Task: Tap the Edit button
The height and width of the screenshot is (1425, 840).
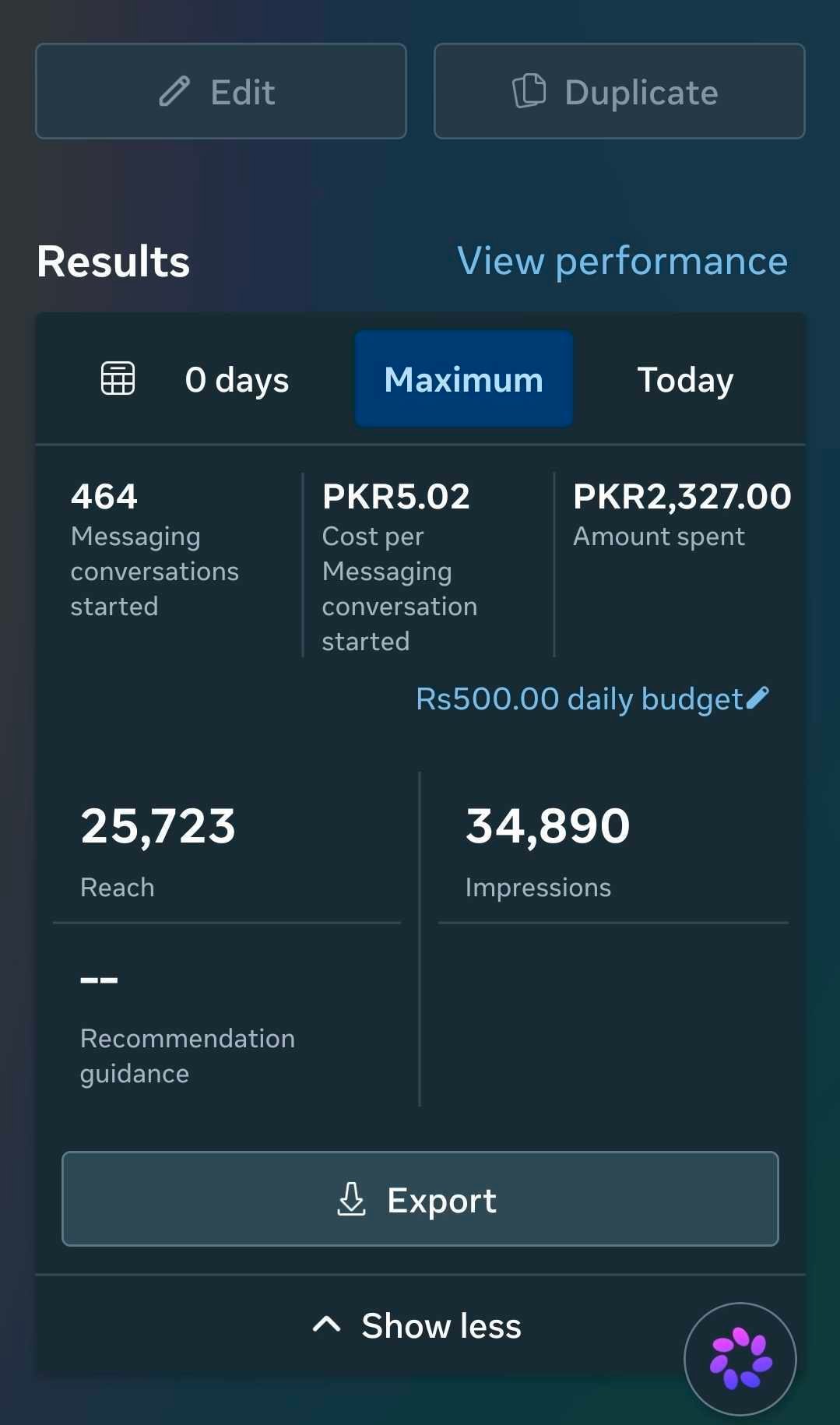Action: tap(221, 91)
